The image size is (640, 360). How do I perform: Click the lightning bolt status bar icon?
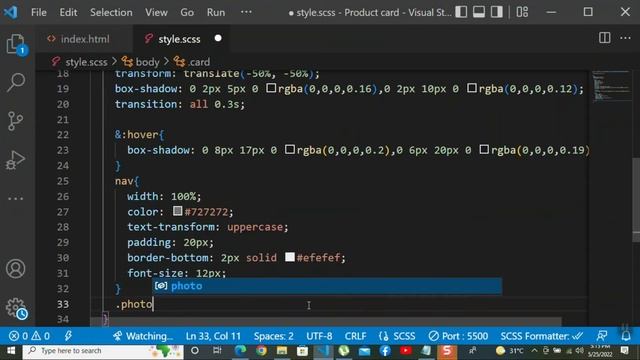pos(68,336)
